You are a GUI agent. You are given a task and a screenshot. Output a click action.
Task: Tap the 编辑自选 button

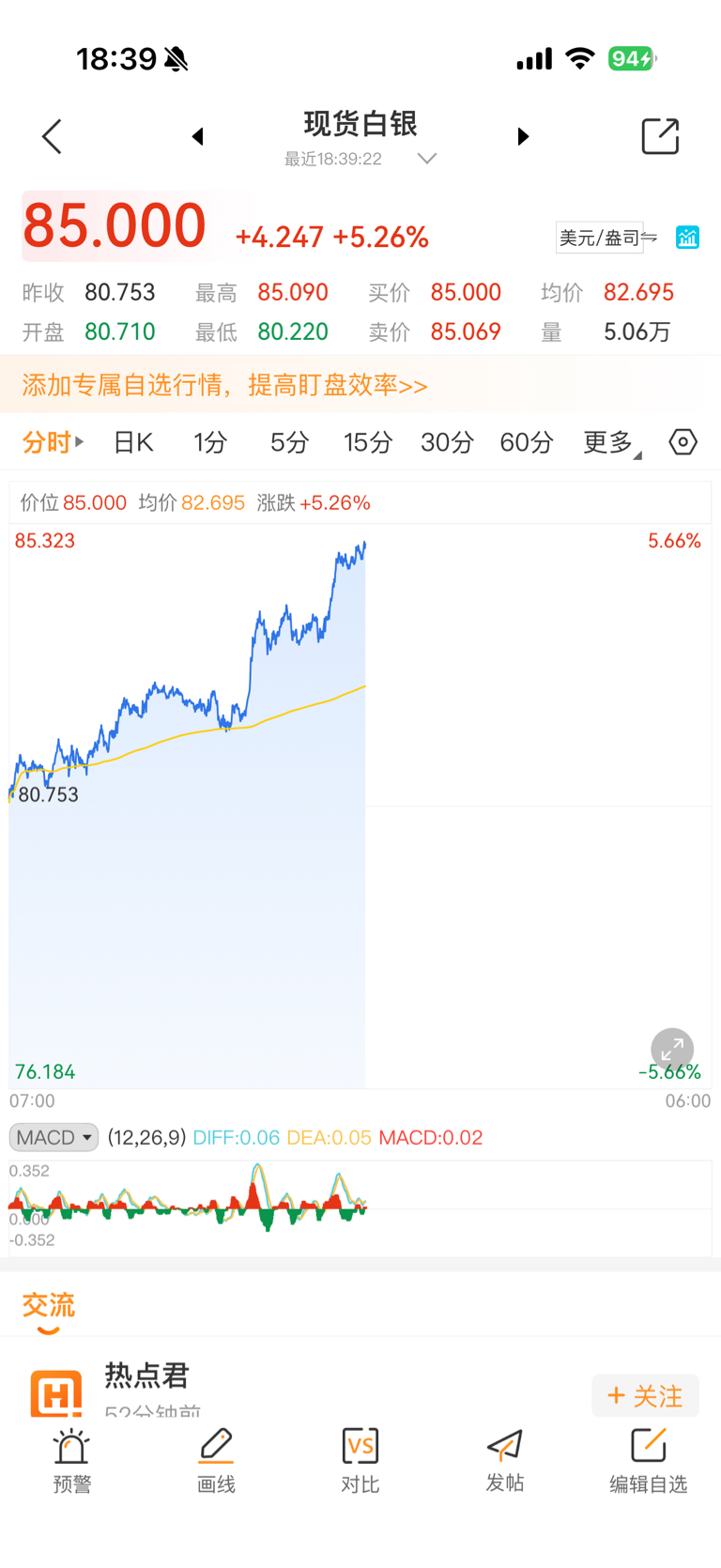point(648,1460)
